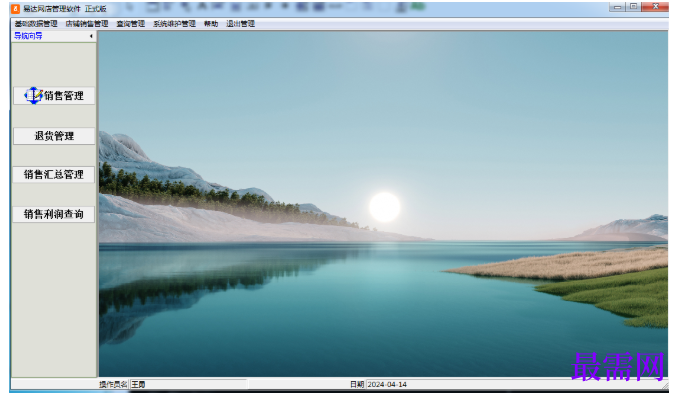Open the 帮助 menu
This screenshot has width=683, height=398.
coord(211,24)
